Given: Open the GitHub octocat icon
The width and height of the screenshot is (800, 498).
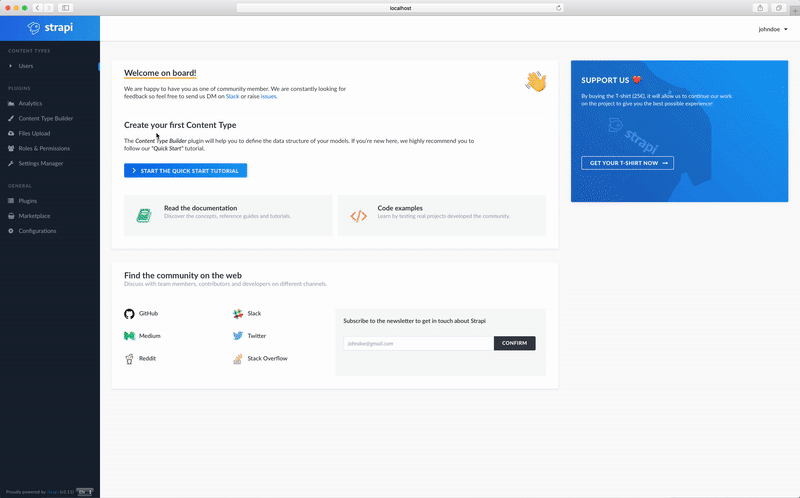Looking at the screenshot, I should pyautogui.click(x=129, y=314).
